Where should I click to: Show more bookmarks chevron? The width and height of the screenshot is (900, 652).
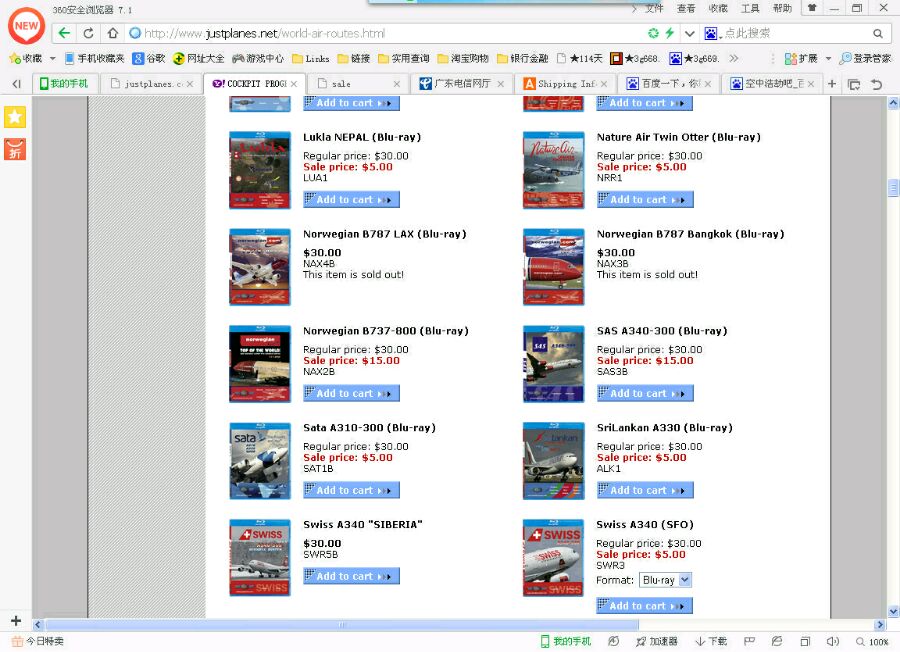point(734,58)
